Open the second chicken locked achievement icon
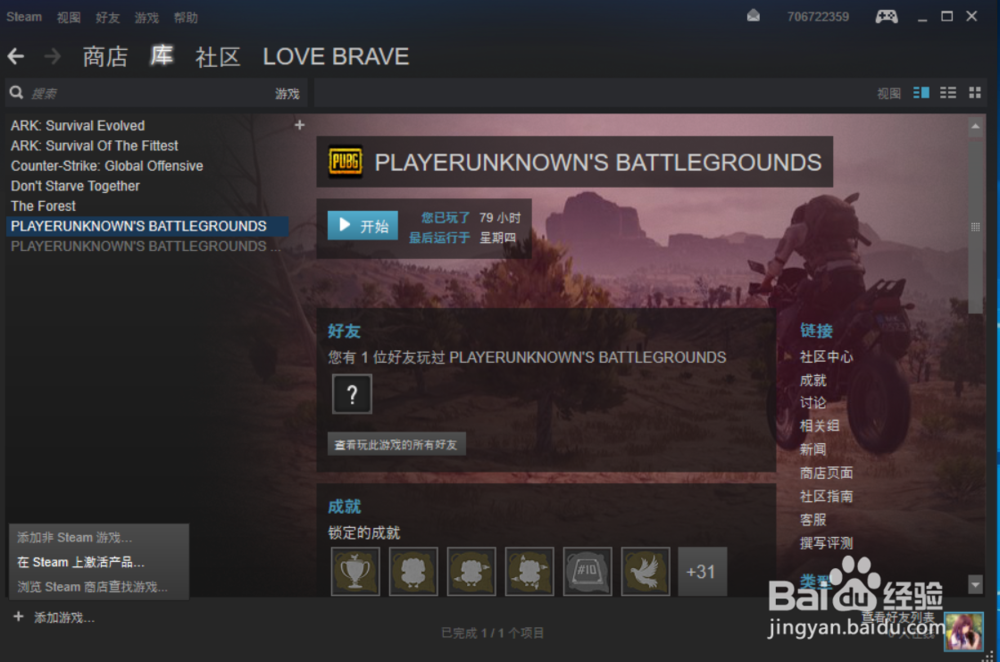The image size is (1000, 662). pos(471,571)
